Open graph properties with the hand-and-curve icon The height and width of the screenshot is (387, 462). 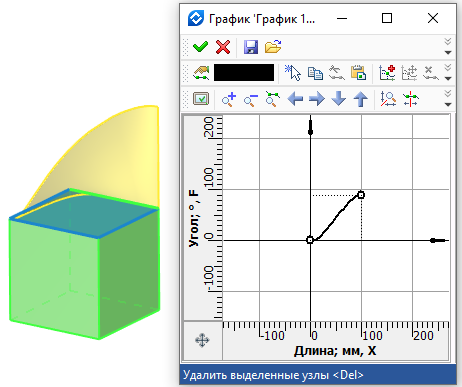(201, 73)
